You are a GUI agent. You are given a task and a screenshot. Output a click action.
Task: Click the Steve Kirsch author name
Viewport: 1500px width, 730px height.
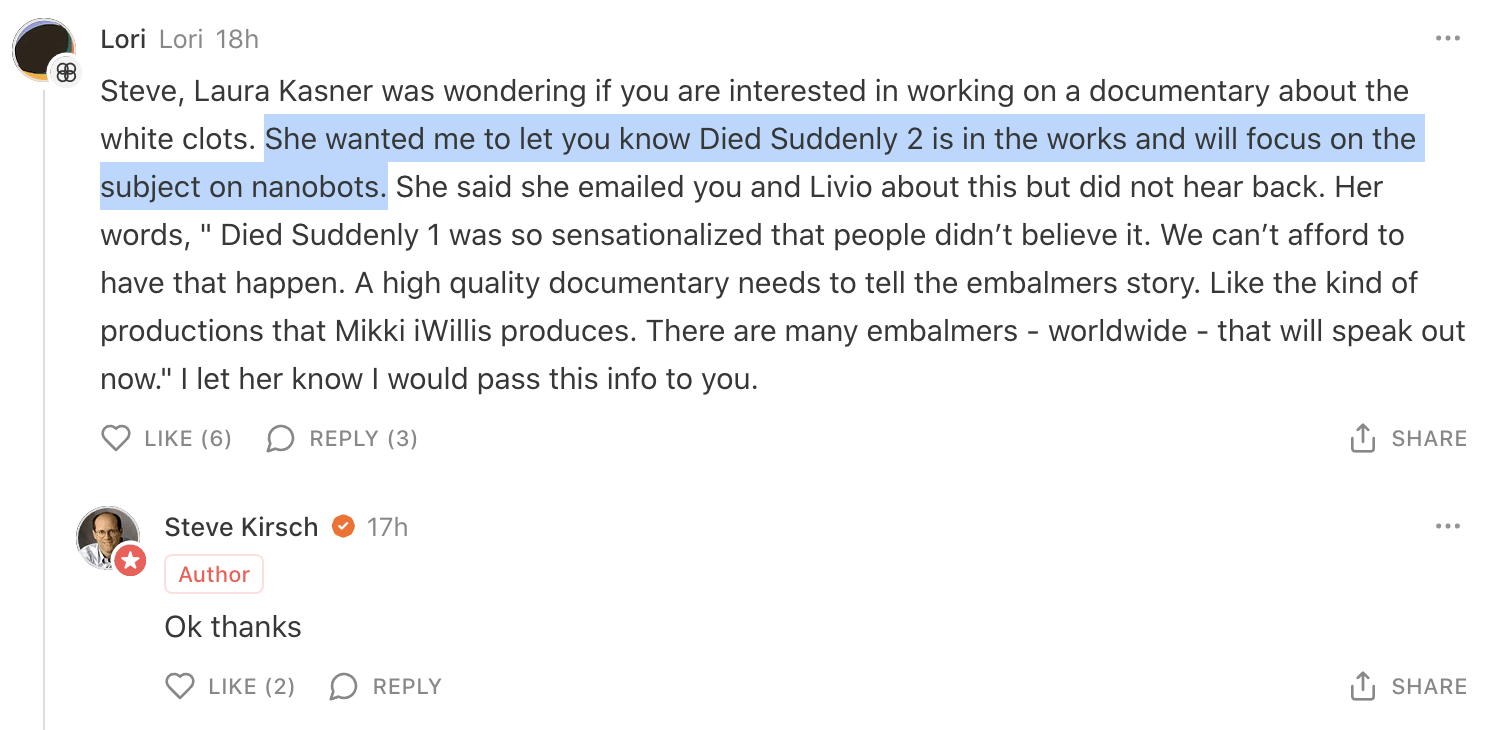tap(241, 527)
